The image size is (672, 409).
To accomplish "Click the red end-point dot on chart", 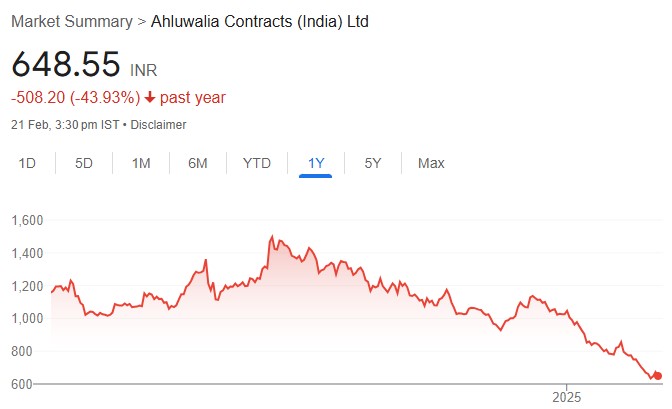I will tap(657, 376).
